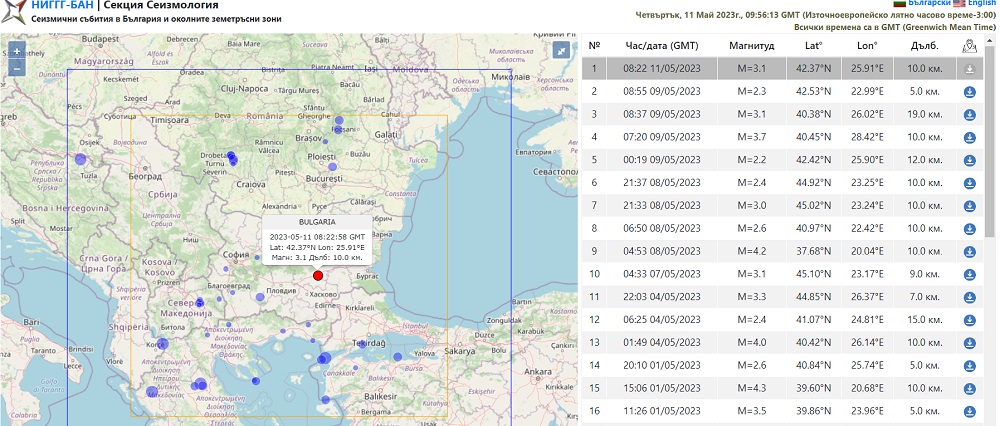Download data for event number 15
1000x426 pixels.
coord(969,387)
